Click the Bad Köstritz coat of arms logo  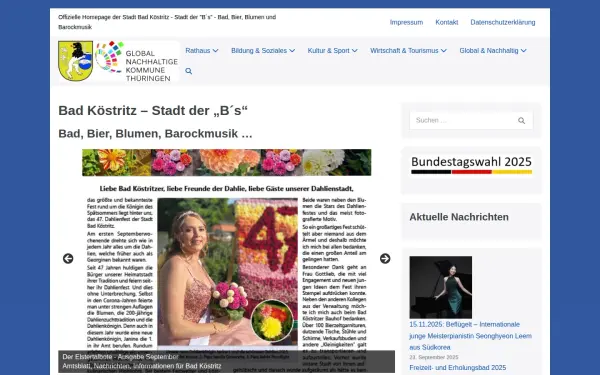(75, 61)
